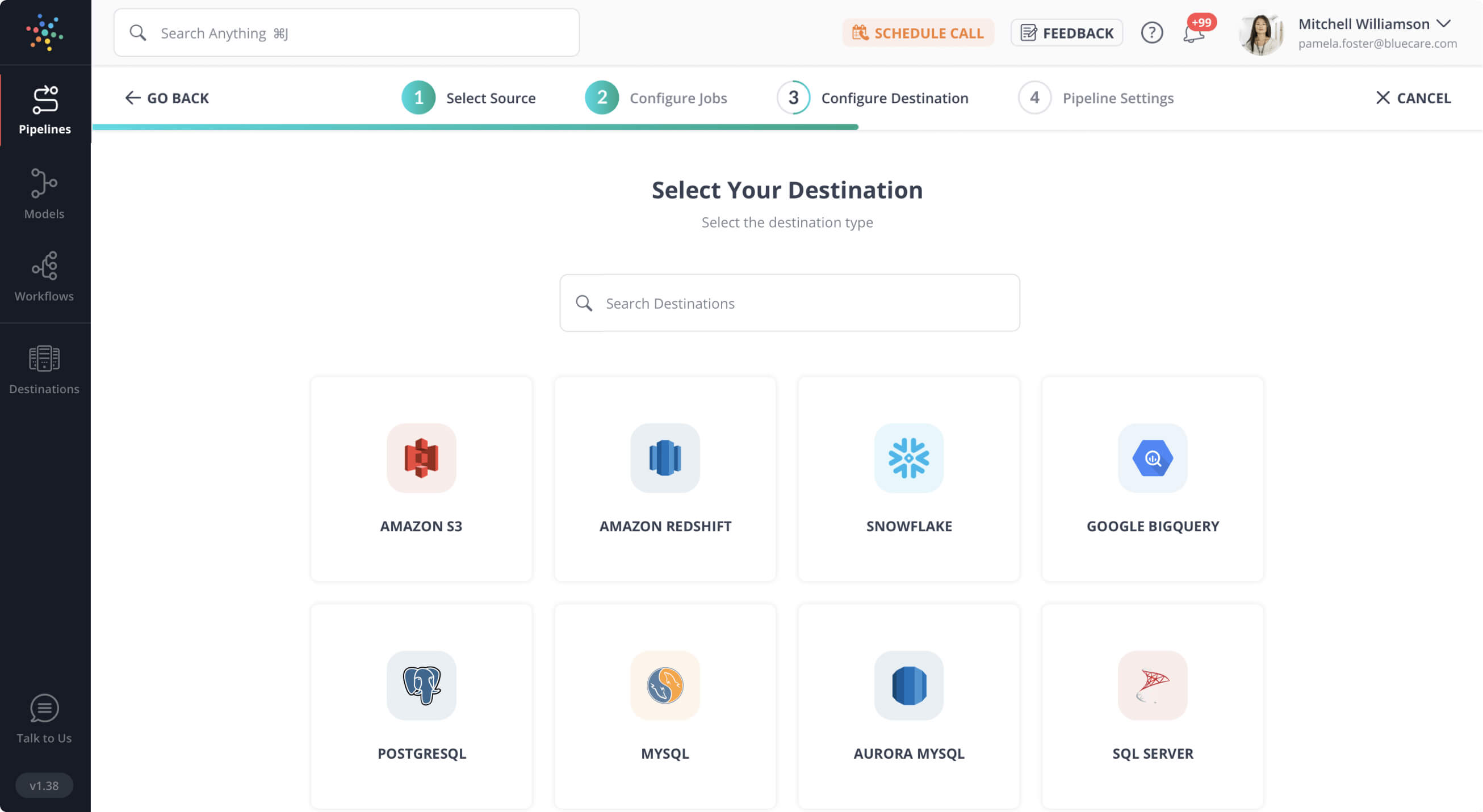
Task: Click the user profile avatar
Action: pos(1261,34)
